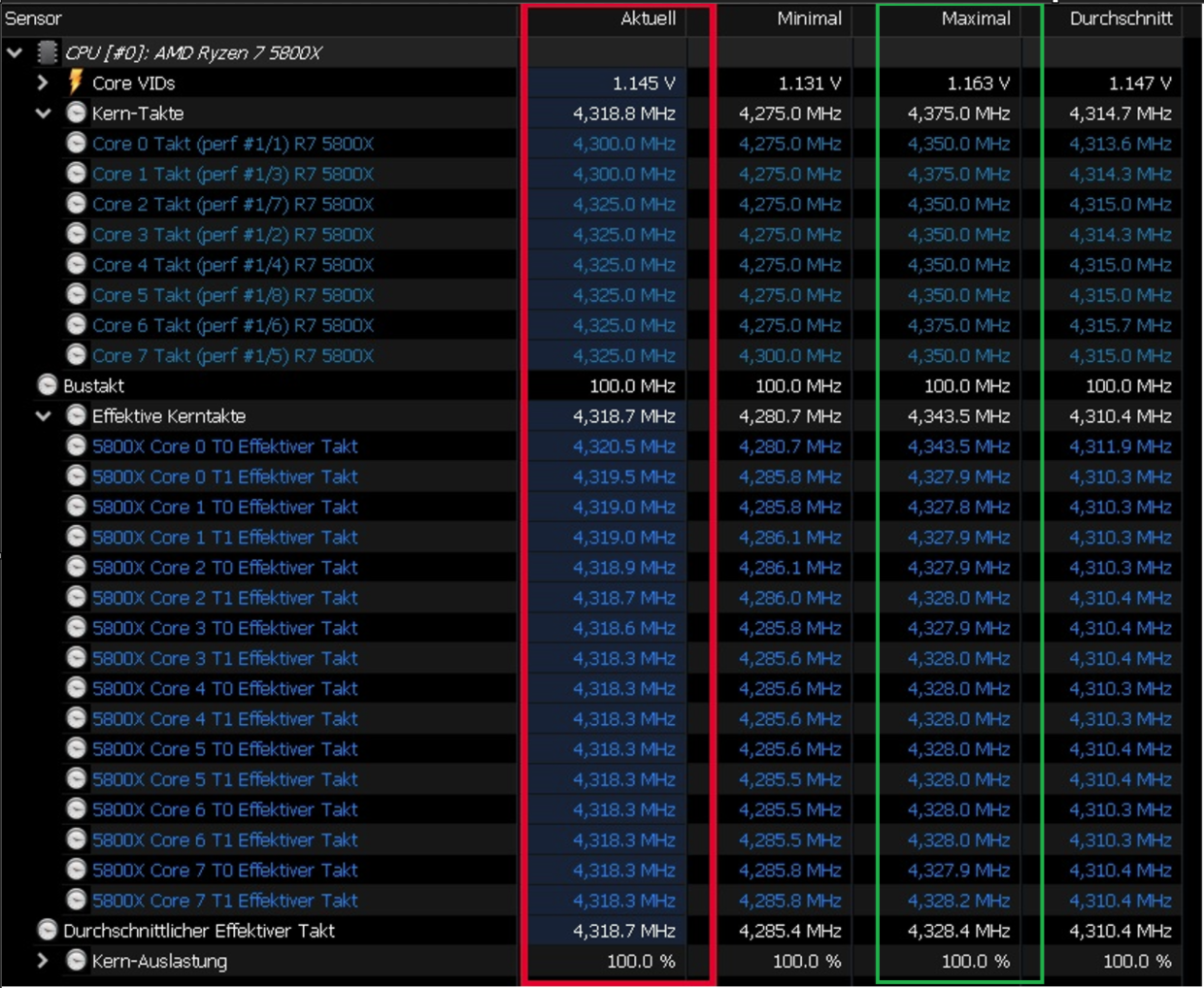Click the icon beside Kern-Auslastung
Screen dimensions: 1204x988
click(x=76, y=961)
